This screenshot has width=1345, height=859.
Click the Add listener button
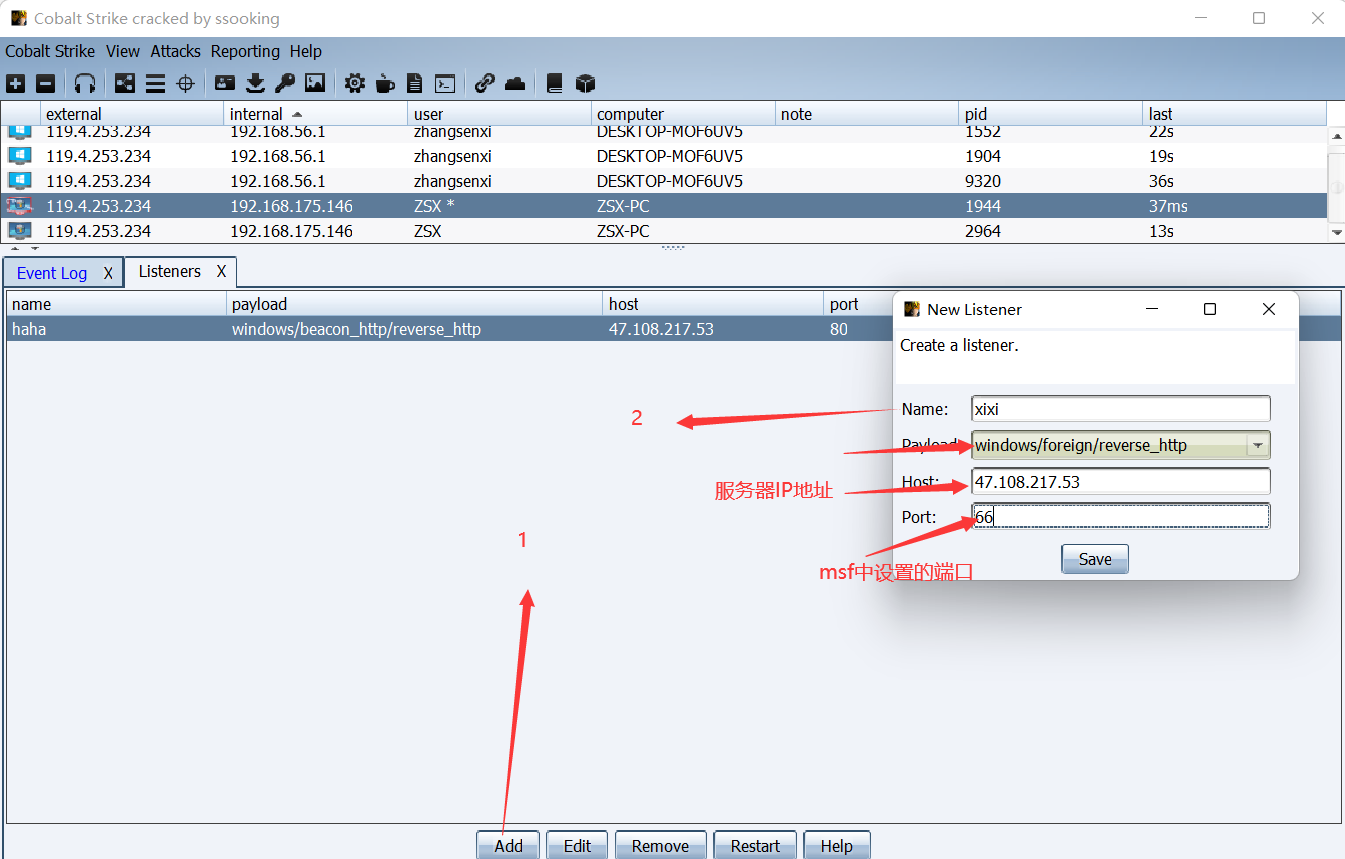[508, 845]
